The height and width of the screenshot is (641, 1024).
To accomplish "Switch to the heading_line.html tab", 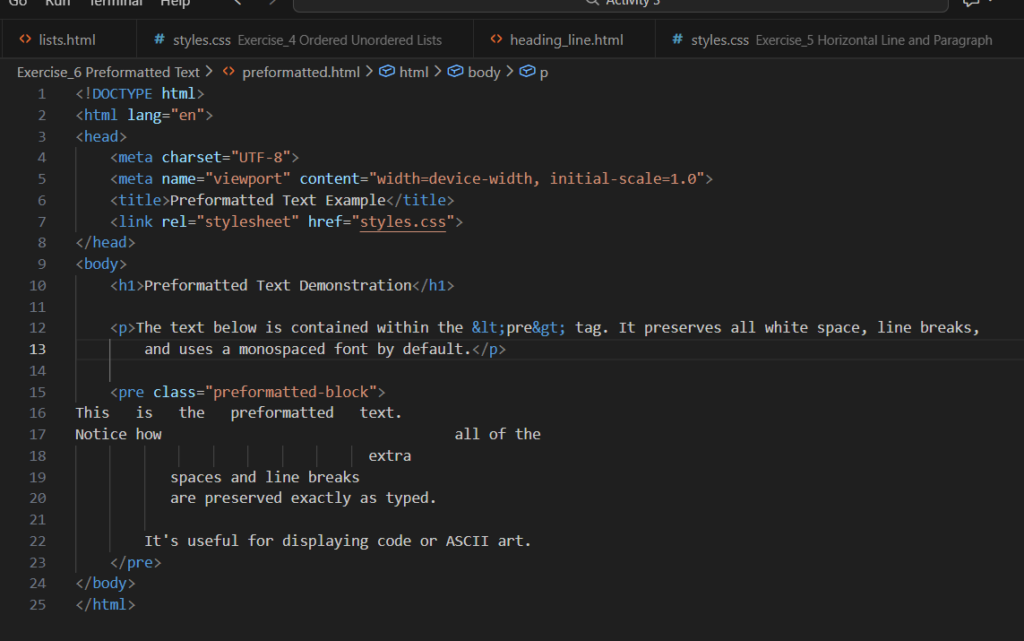I will [x=566, y=40].
